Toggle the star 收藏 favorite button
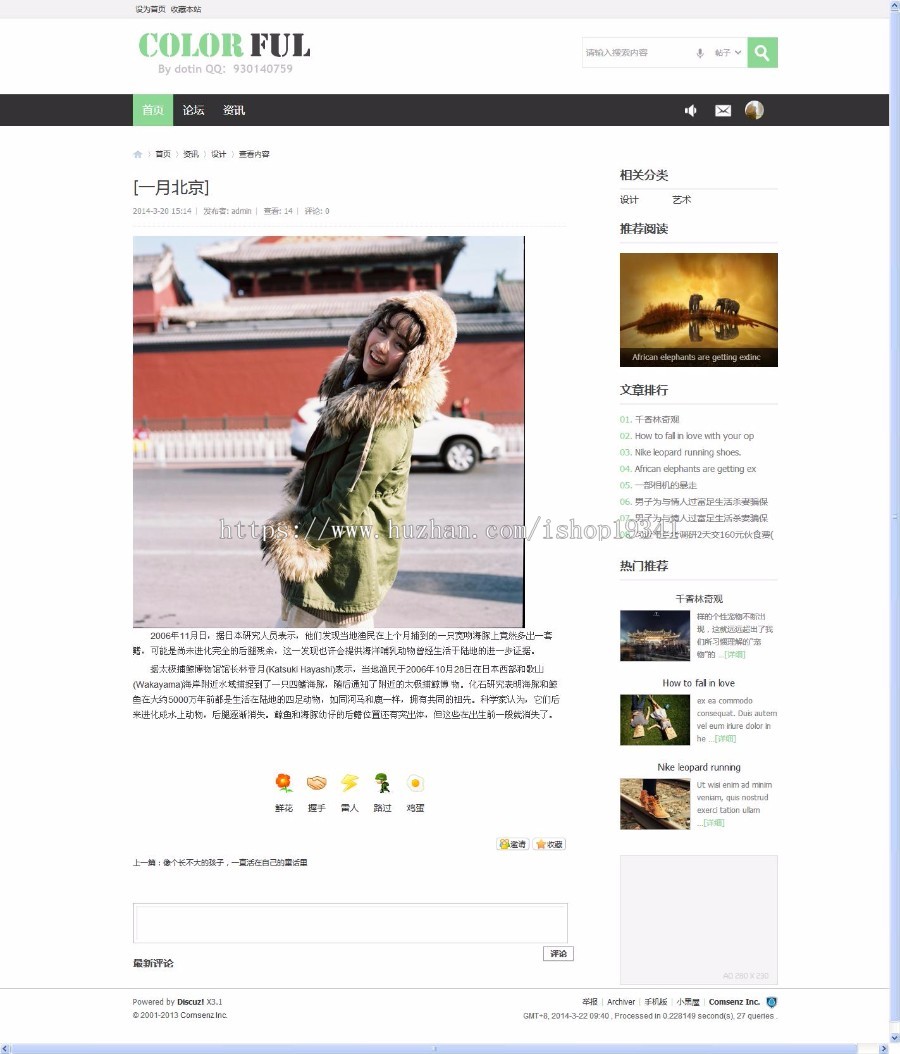900x1054 pixels. point(548,843)
